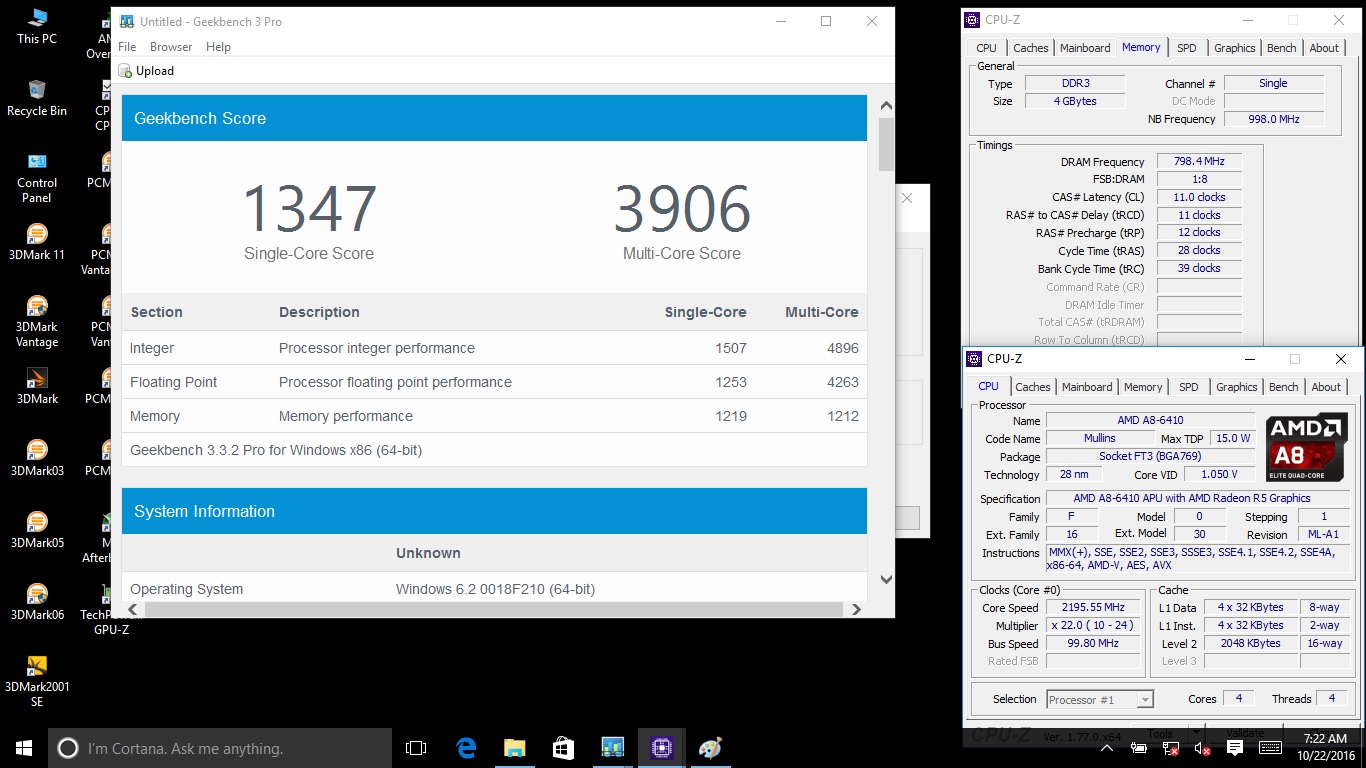
Task: Open the Geekbench Browser menu
Action: [171, 47]
